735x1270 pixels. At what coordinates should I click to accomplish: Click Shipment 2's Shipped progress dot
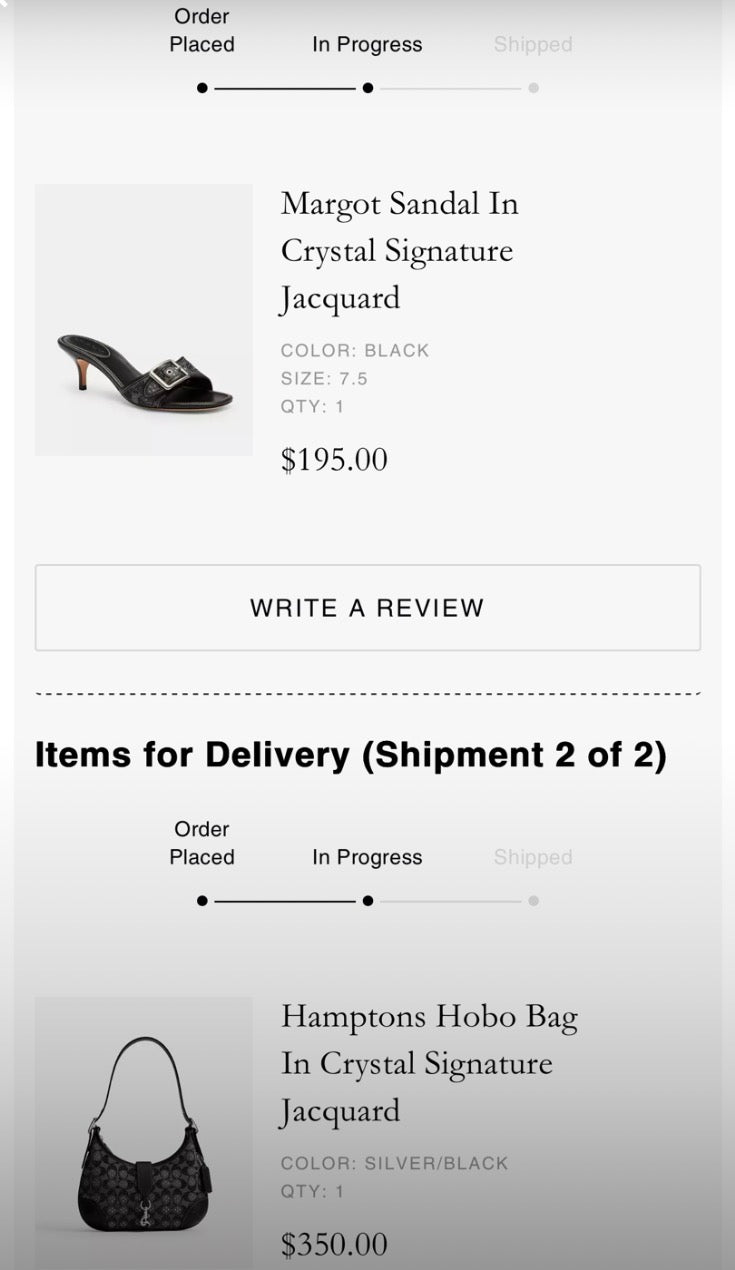[533, 901]
